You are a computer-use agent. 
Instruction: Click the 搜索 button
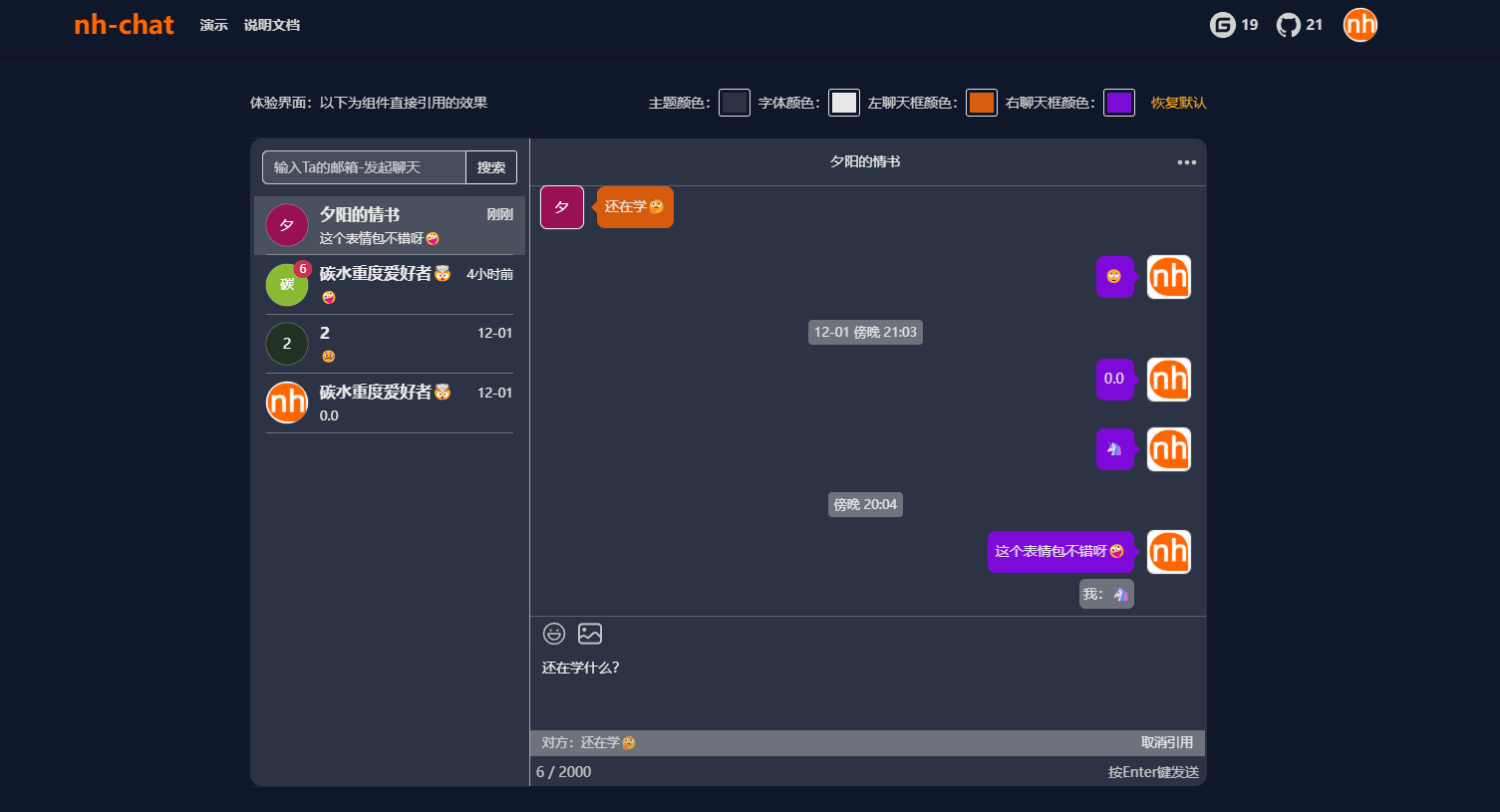coord(490,167)
